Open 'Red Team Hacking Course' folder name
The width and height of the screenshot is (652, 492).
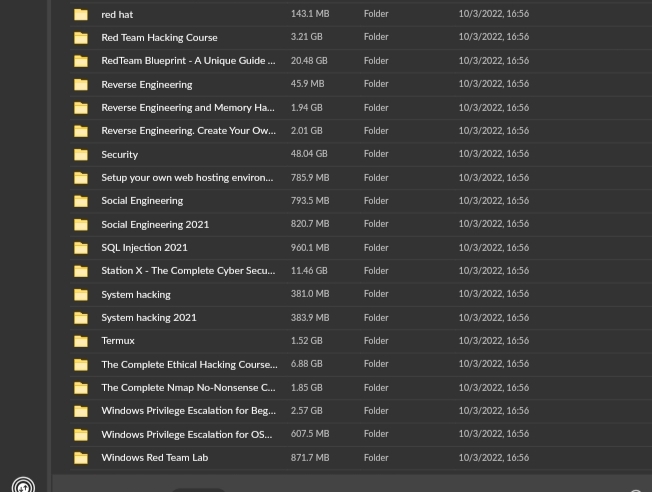point(159,38)
